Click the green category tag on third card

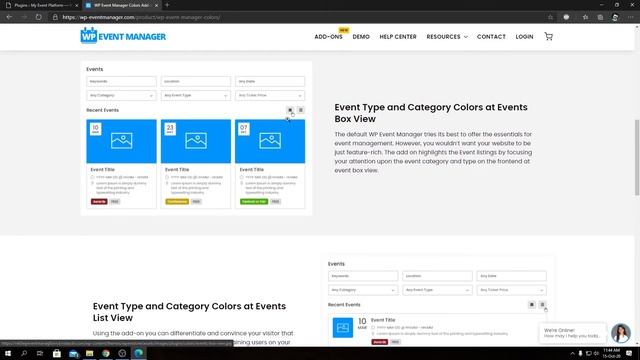click(x=254, y=202)
